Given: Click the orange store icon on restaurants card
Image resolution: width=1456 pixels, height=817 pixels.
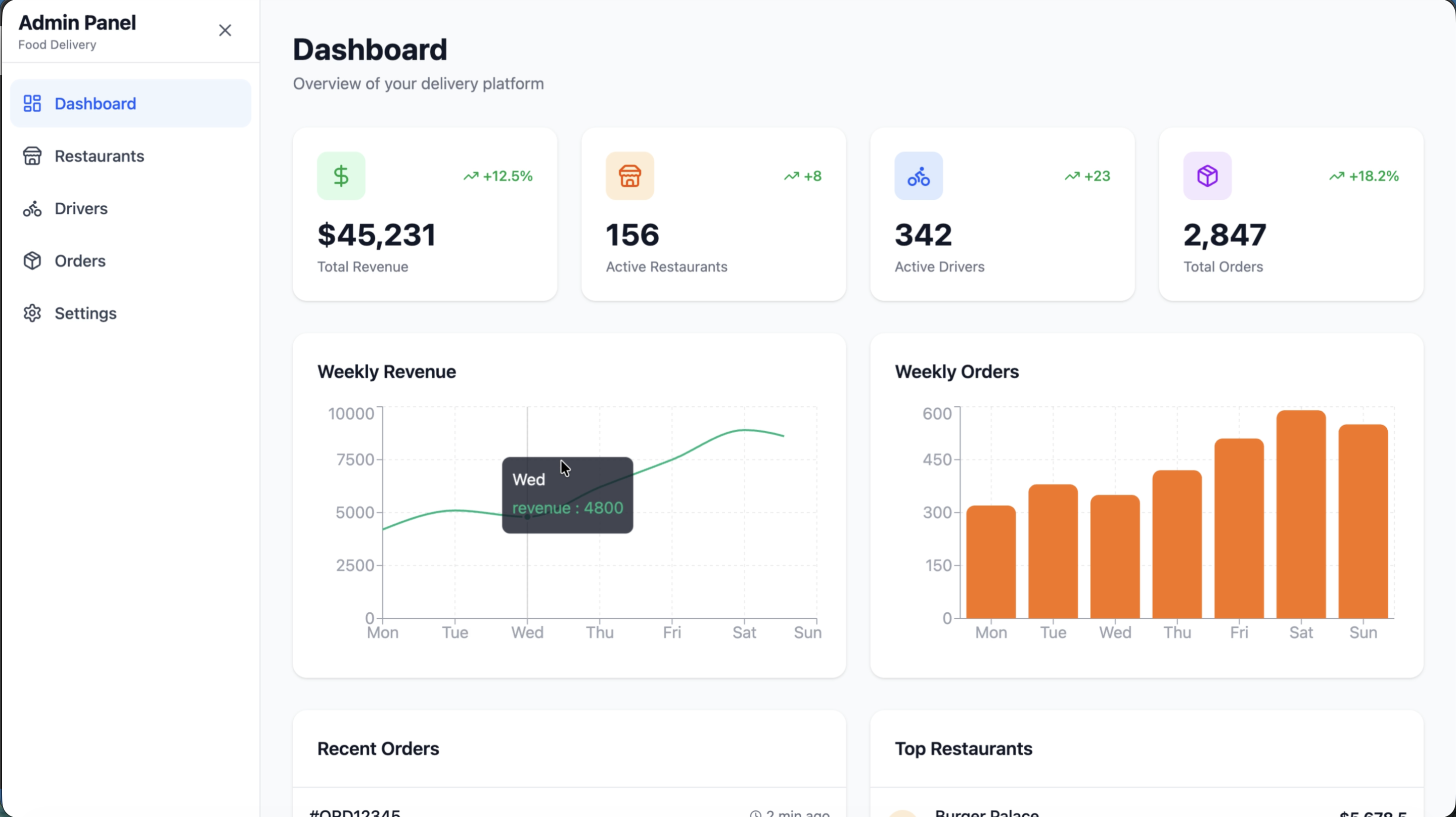Looking at the screenshot, I should pos(629,176).
